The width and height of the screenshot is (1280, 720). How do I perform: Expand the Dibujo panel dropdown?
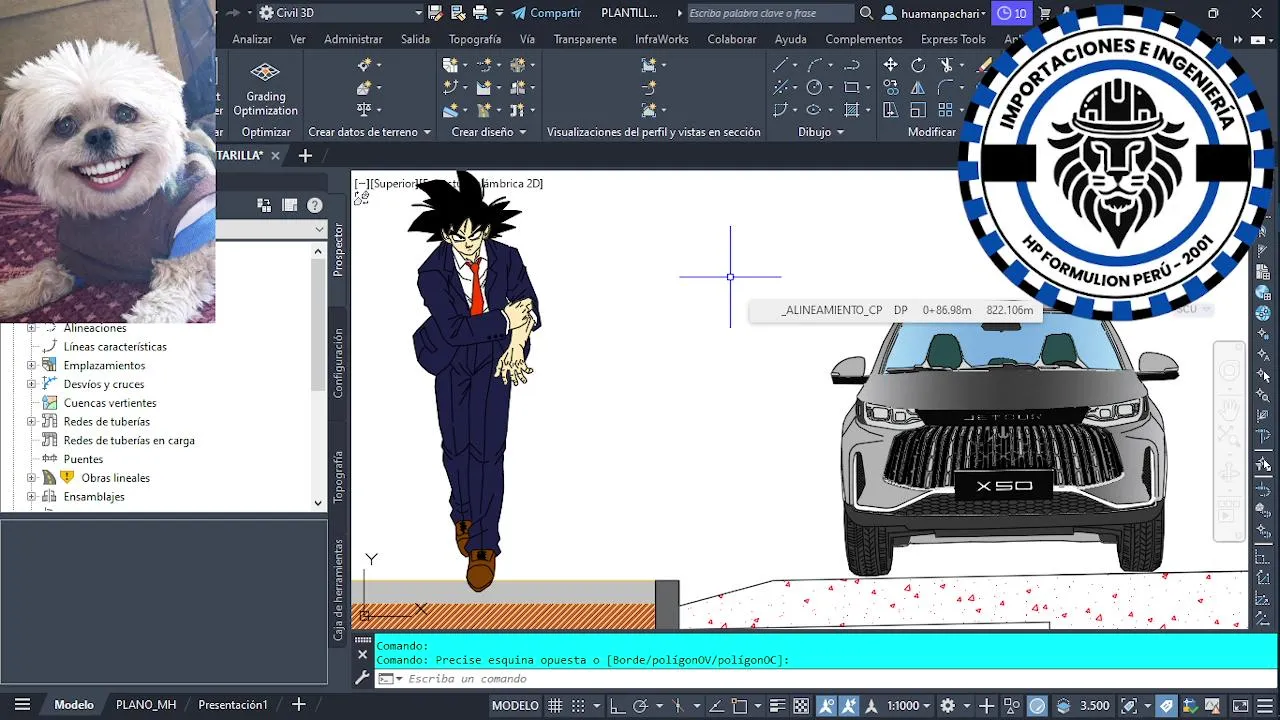(821, 132)
